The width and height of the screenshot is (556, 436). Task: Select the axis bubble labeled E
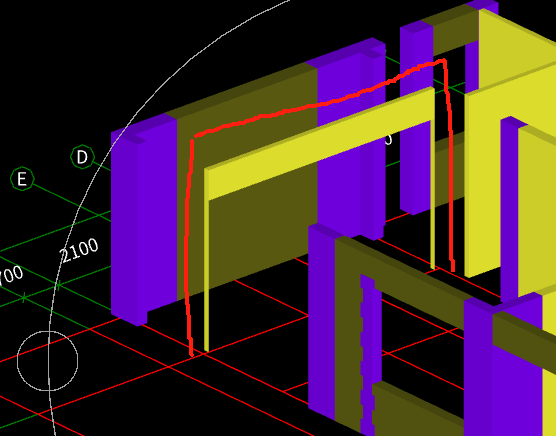22,179
